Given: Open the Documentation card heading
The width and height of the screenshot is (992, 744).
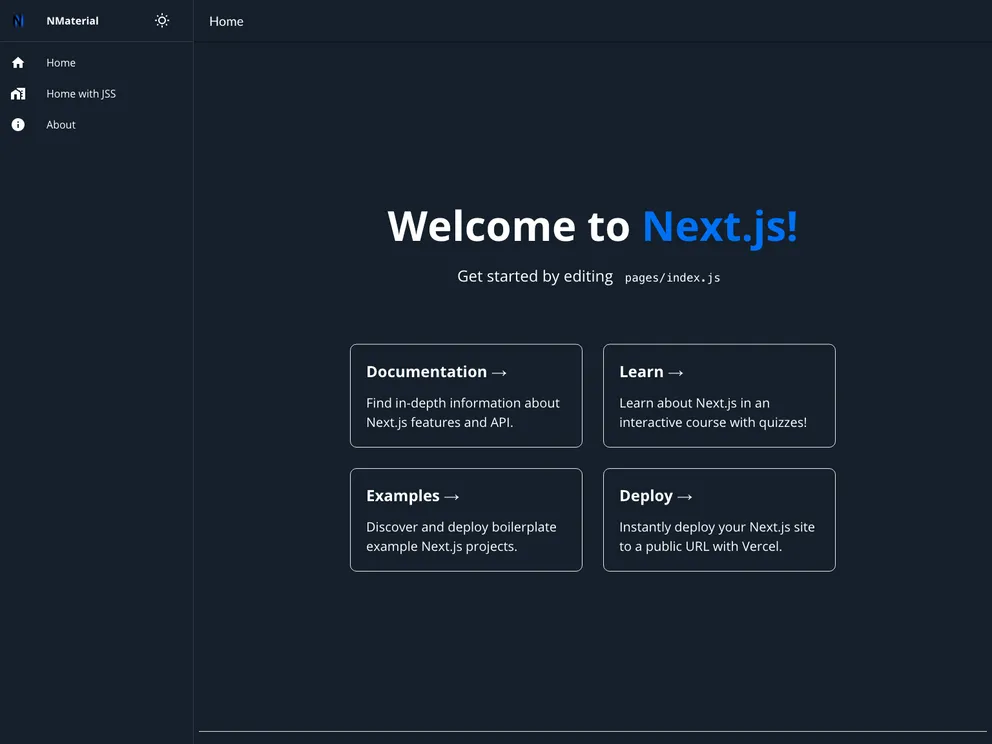Looking at the screenshot, I should 426,372.
